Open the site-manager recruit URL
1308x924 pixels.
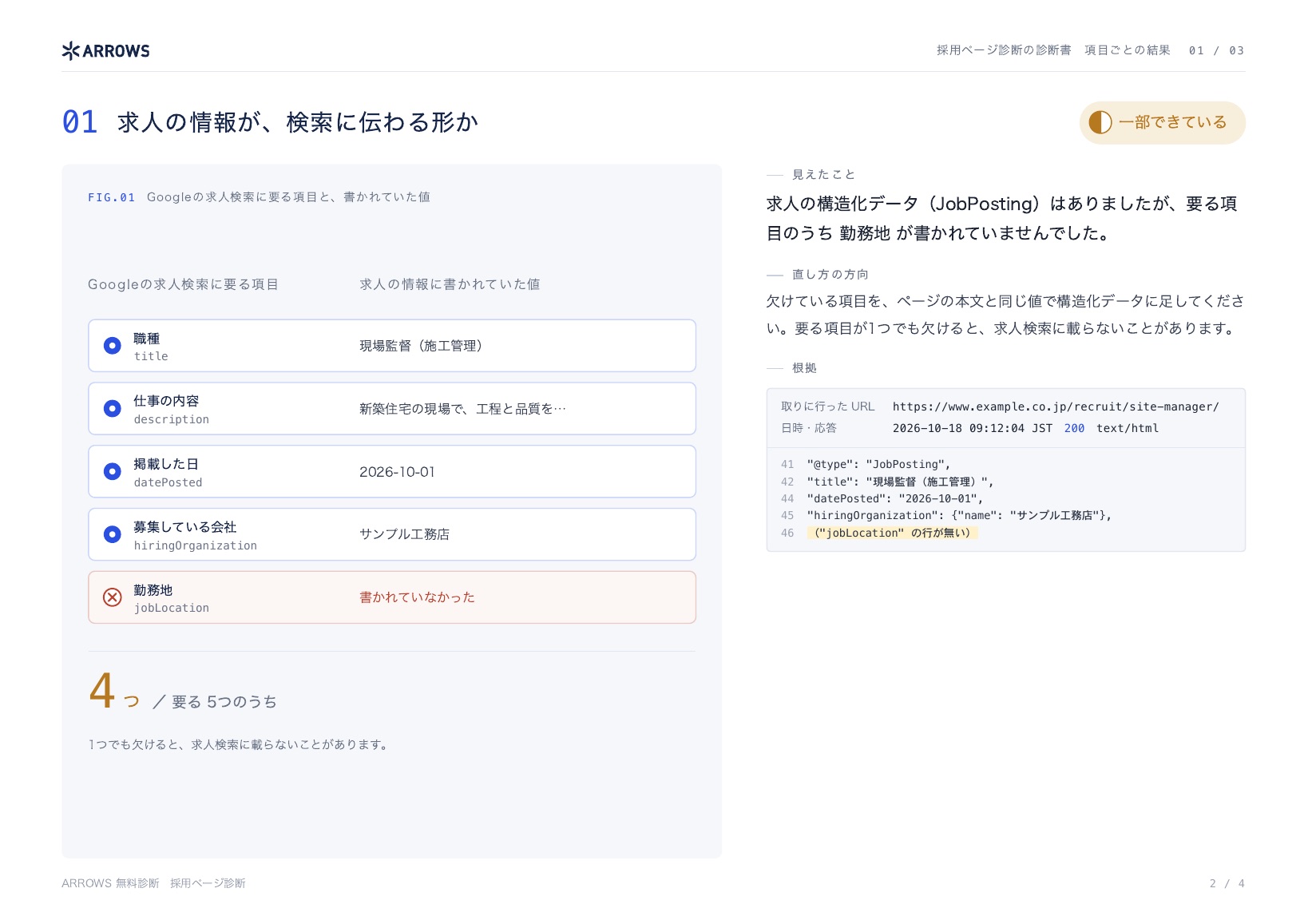click(x=1056, y=406)
